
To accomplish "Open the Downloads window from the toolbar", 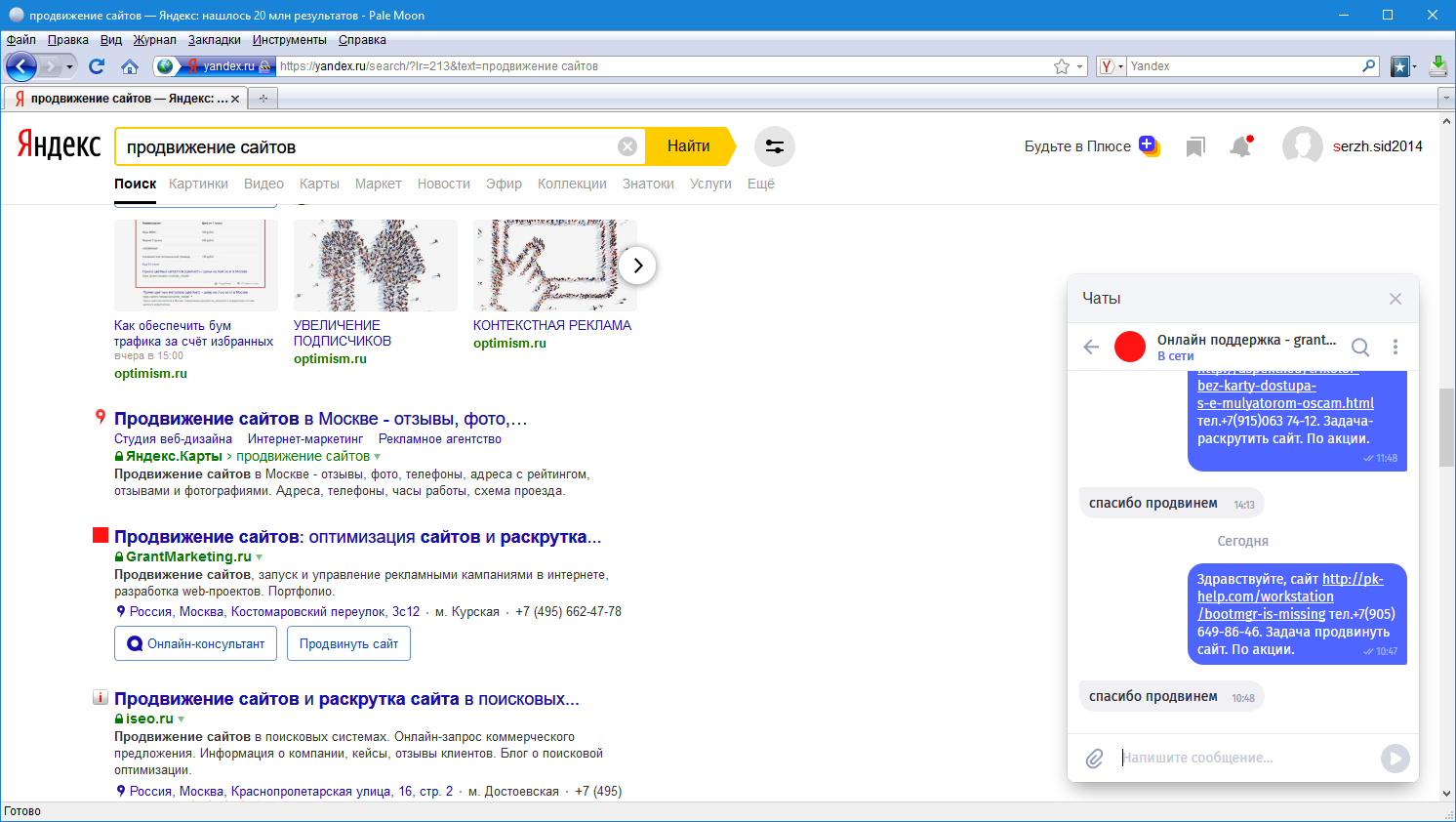I will pyautogui.click(x=1437, y=66).
